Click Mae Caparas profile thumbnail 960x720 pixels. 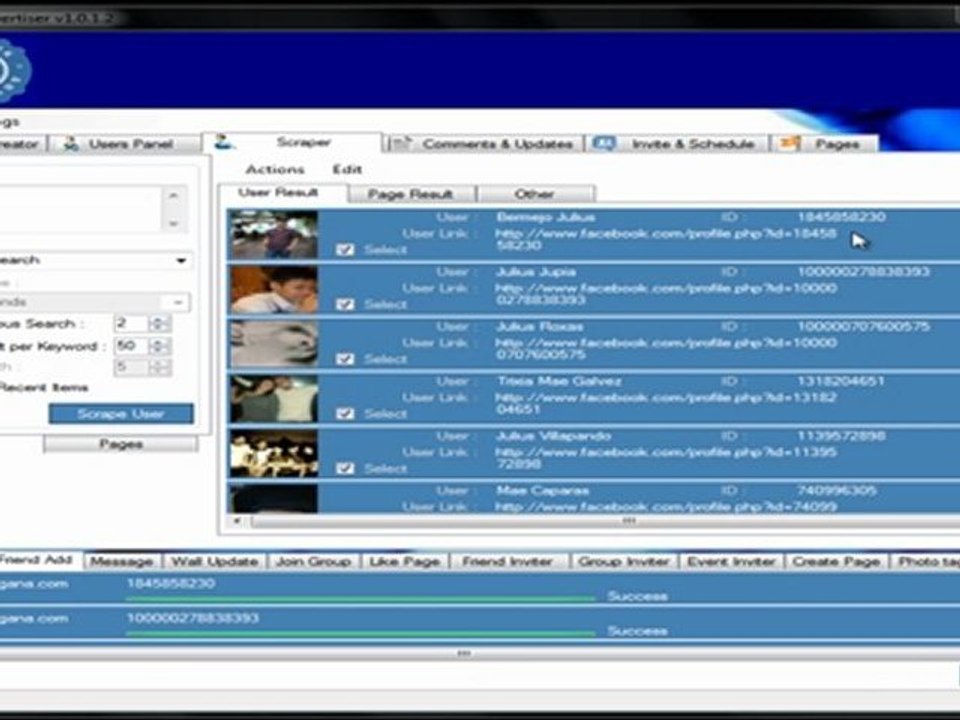click(274, 498)
